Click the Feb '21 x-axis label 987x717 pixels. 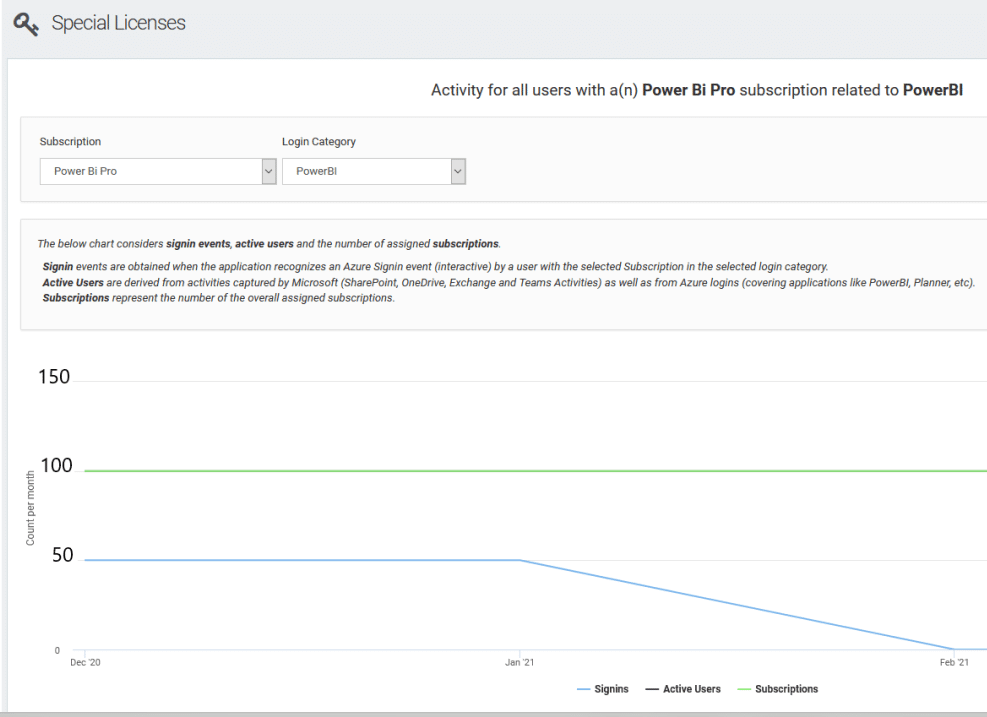point(954,663)
